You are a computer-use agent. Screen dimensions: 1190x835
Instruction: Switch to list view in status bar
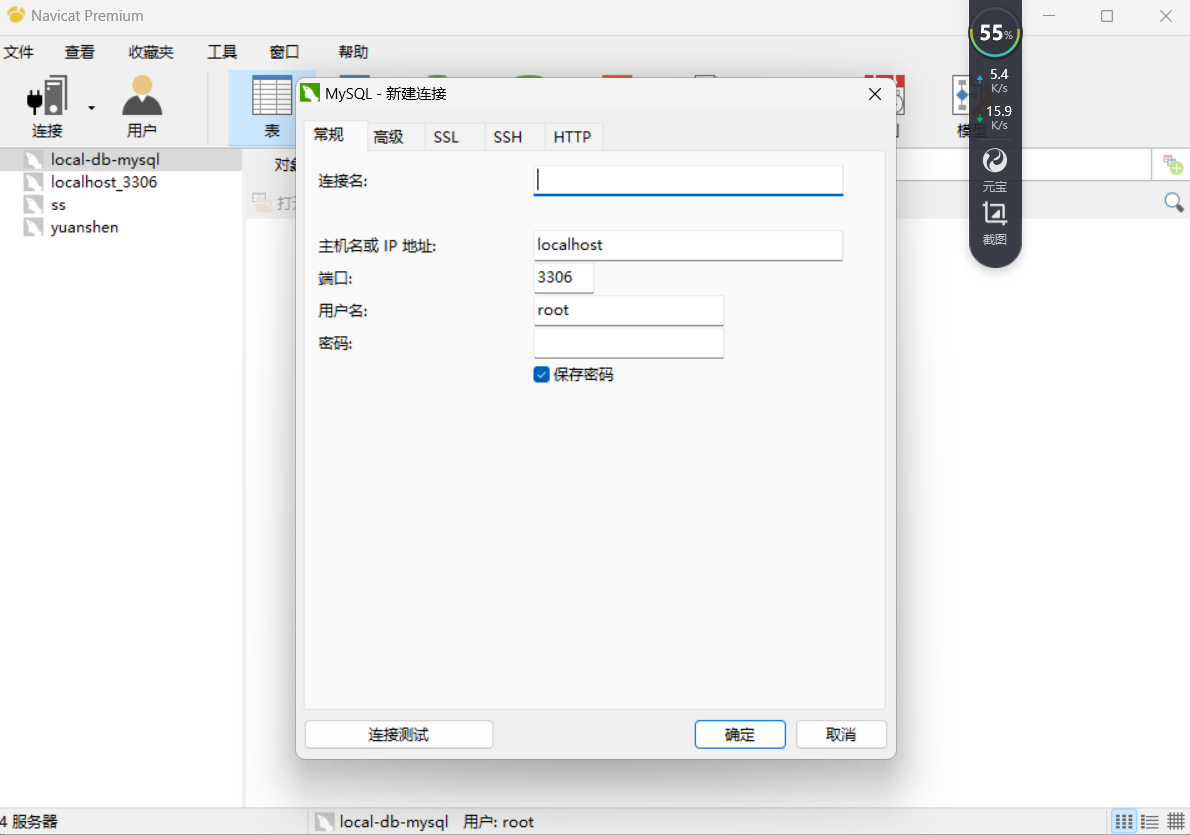[1150, 821]
